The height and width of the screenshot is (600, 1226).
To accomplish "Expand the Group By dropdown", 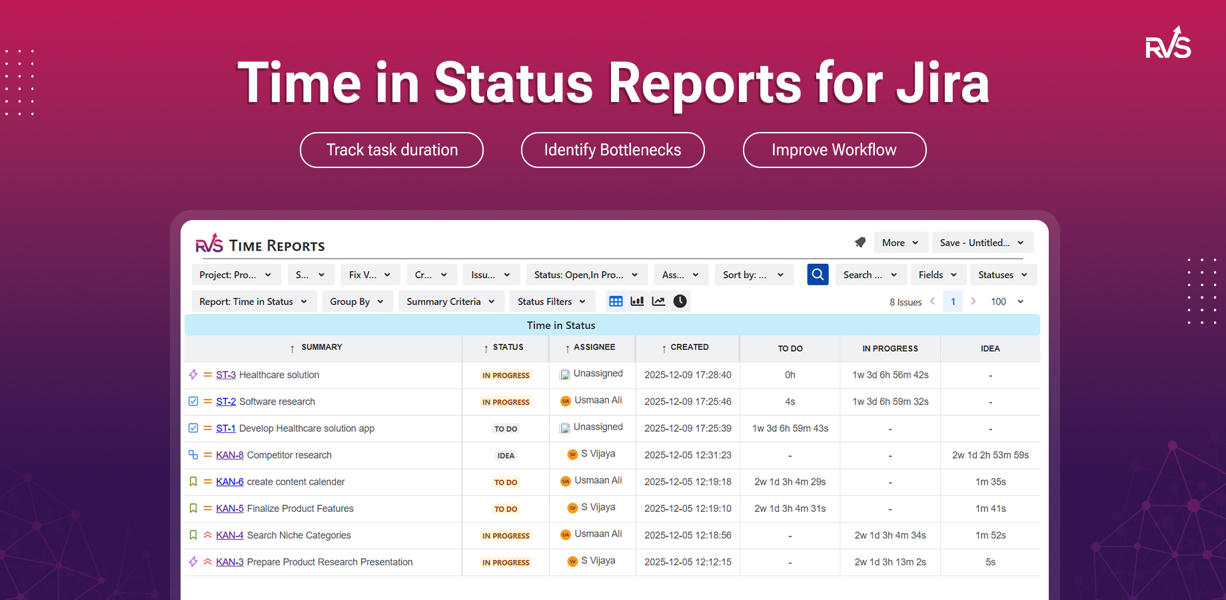I will coord(356,301).
